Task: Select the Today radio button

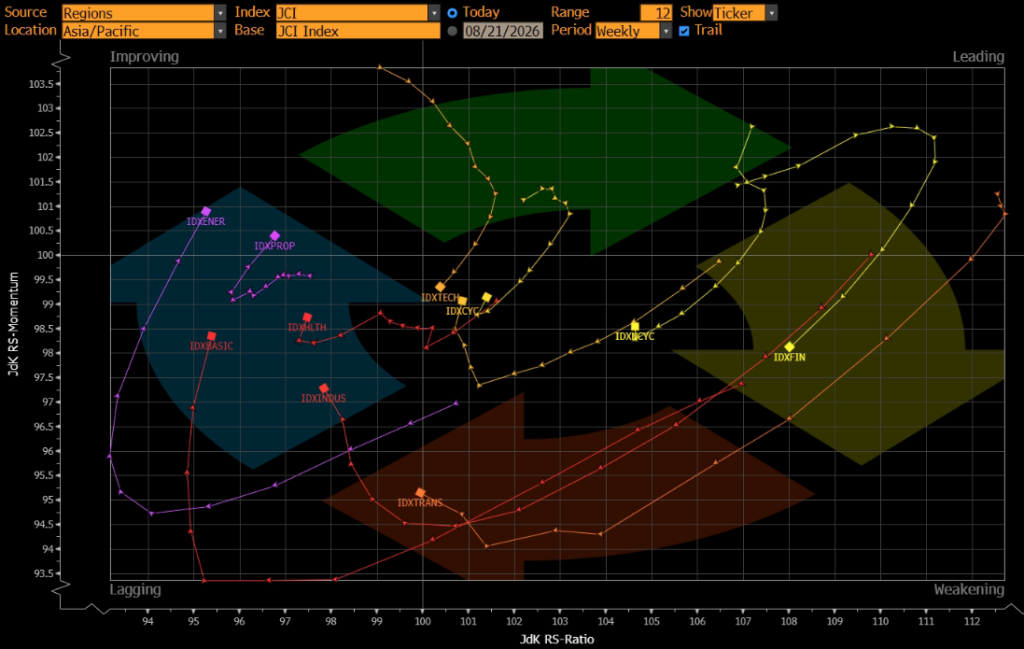Action: click(x=452, y=12)
